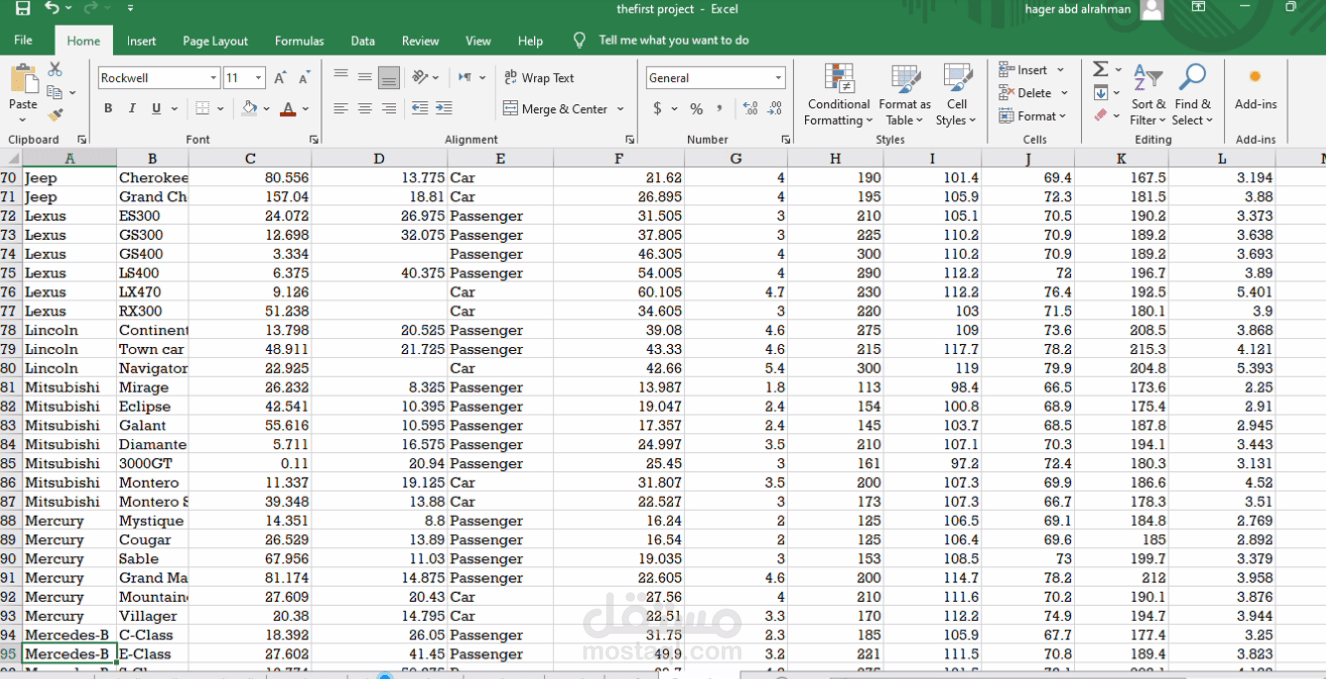Toggle Italic formatting

click(x=131, y=108)
